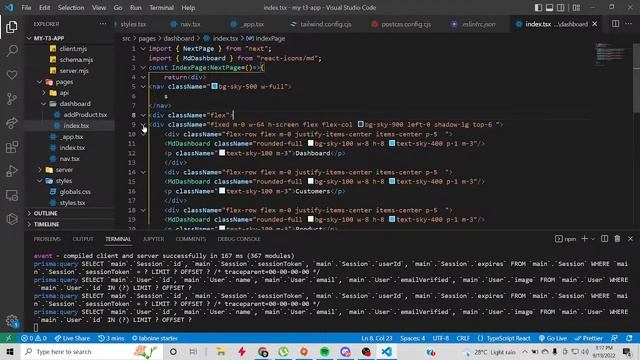Image resolution: width=640 pixels, height=360 pixels.
Task: Open the File menu
Action: pos(26,7)
